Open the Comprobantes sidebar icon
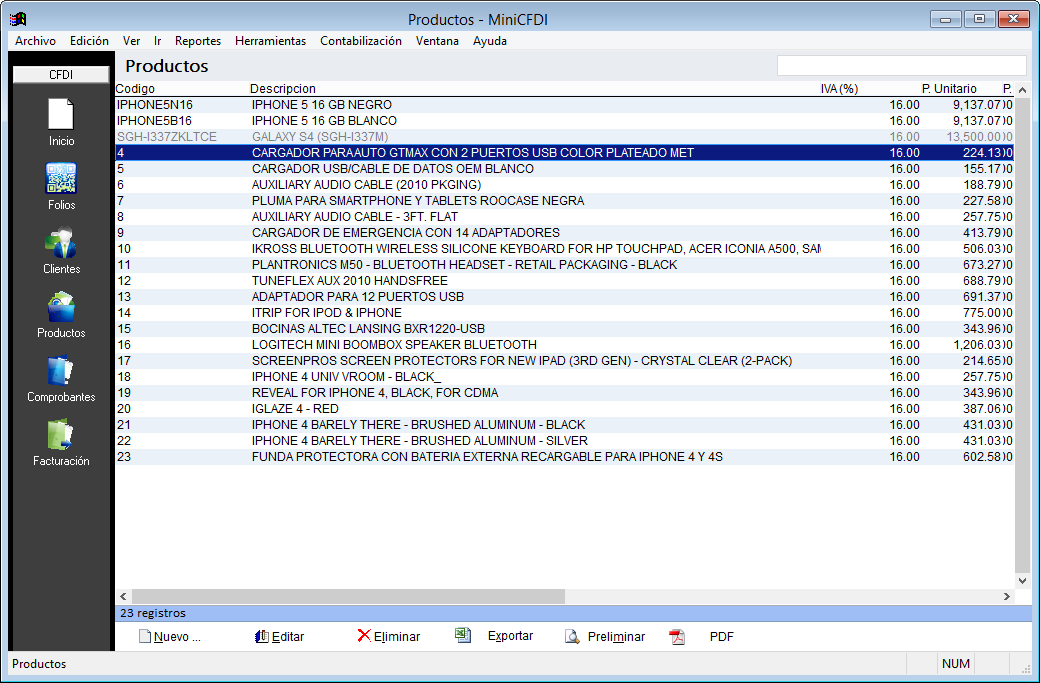This screenshot has width=1040, height=683. 61,370
